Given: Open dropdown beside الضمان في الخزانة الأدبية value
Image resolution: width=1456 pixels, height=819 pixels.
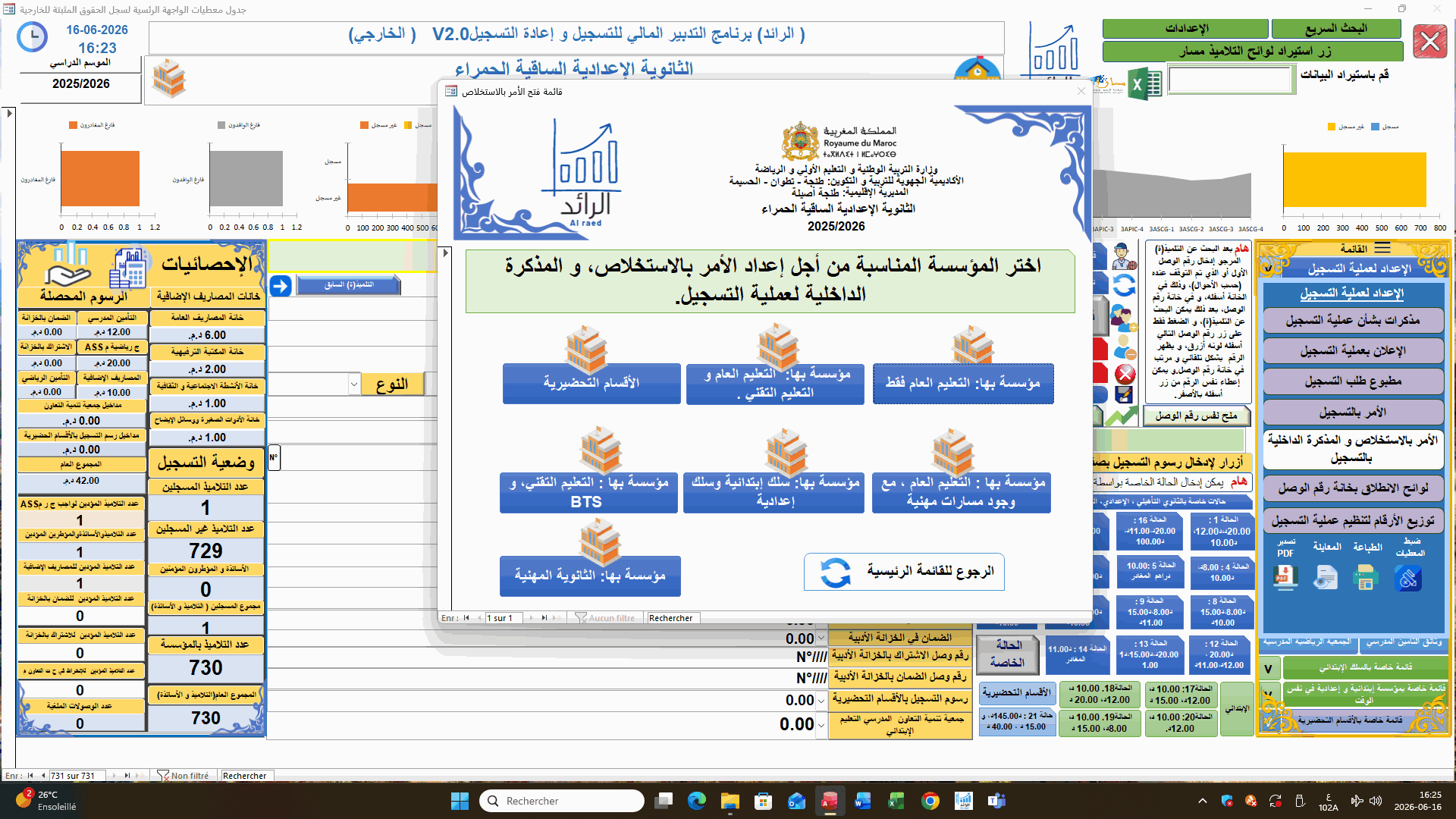Looking at the screenshot, I should [821, 639].
